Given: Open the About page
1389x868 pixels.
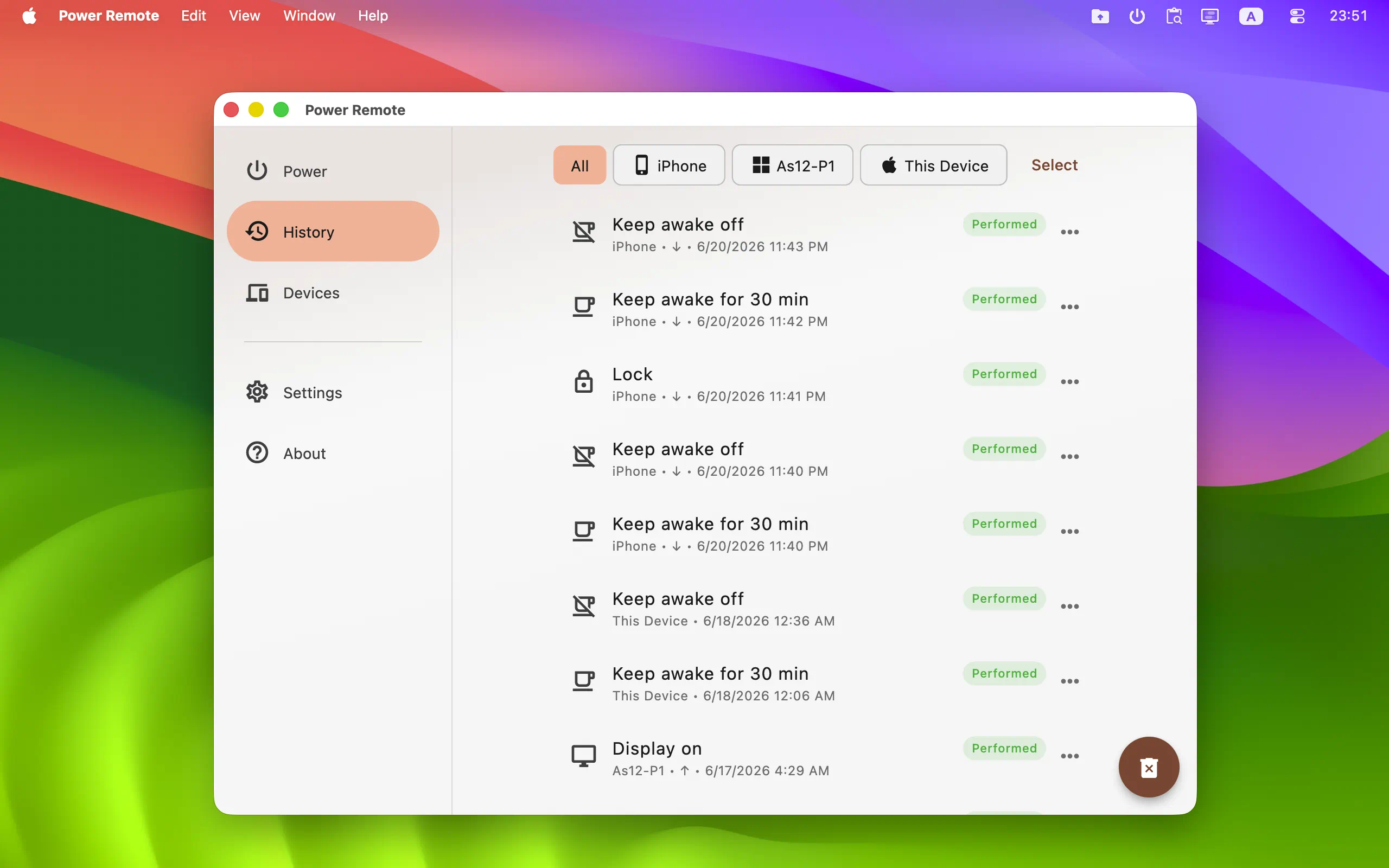Looking at the screenshot, I should (333, 453).
